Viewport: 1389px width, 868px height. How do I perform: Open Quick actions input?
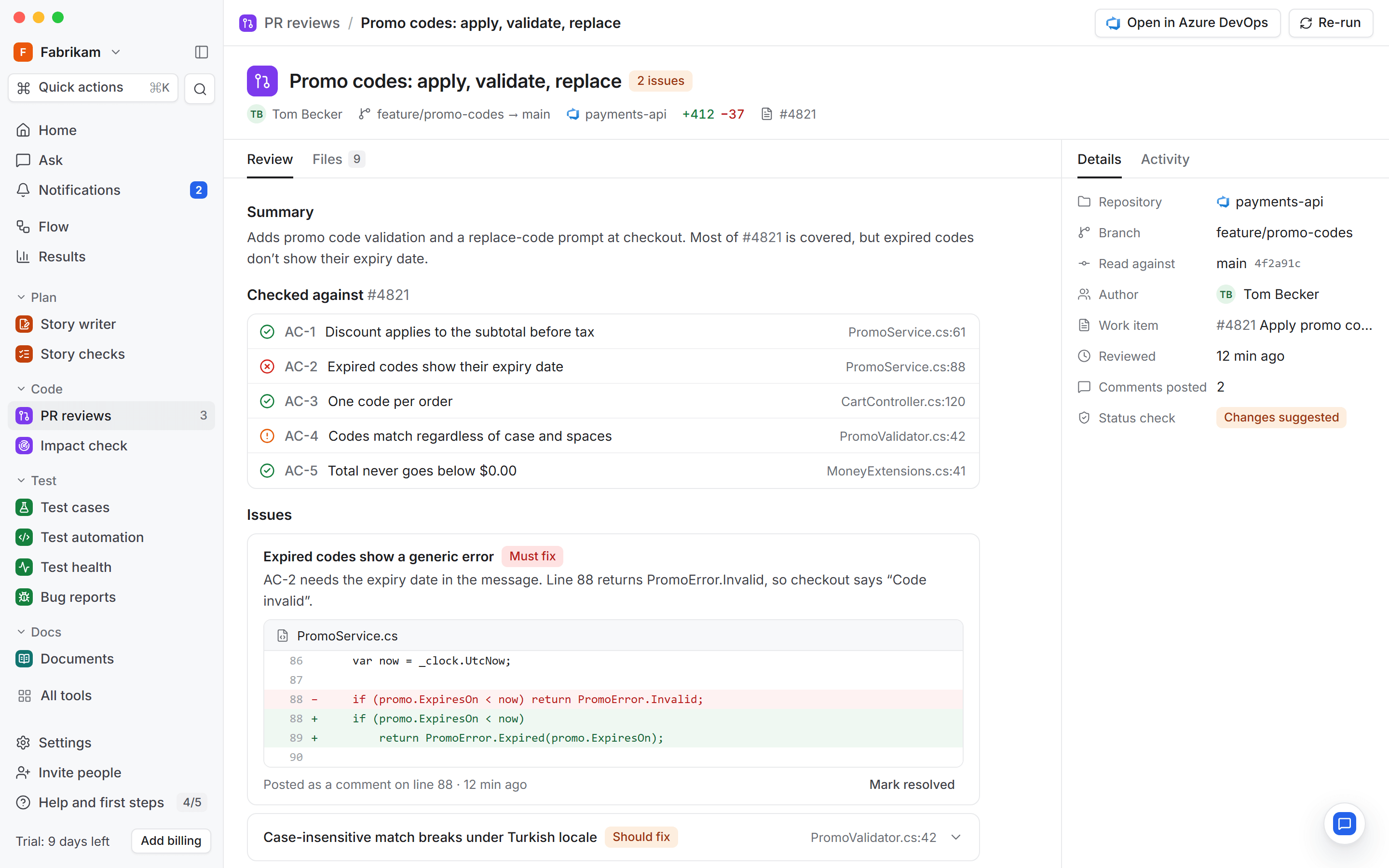coord(94,87)
